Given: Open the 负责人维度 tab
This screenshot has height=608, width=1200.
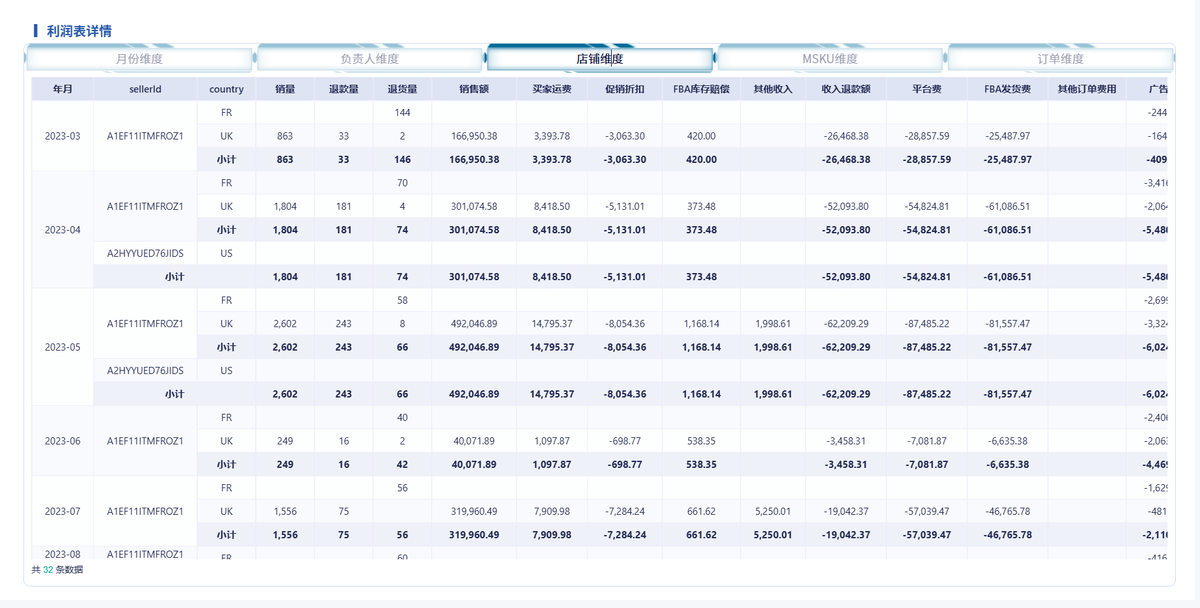Looking at the screenshot, I should (x=369, y=59).
